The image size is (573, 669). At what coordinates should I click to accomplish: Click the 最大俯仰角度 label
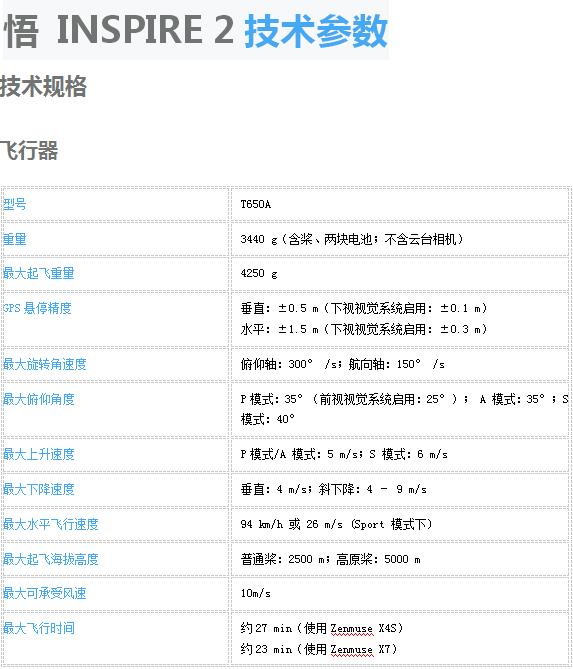(39, 399)
